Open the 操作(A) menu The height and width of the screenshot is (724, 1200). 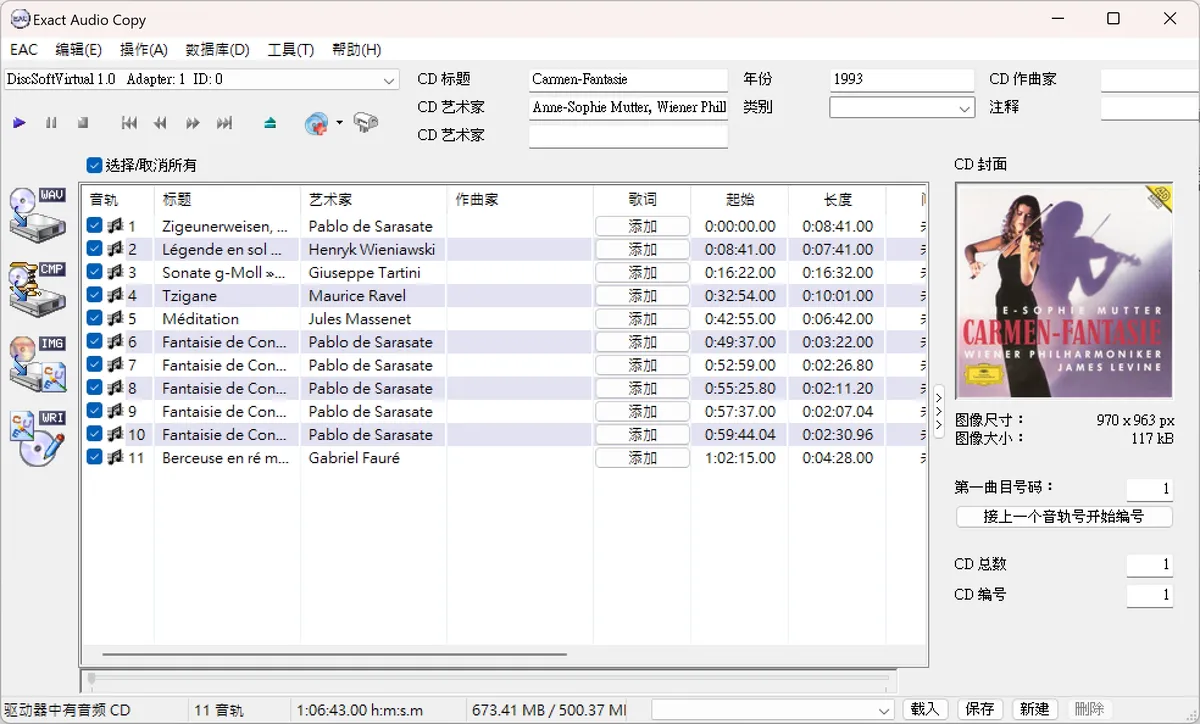(x=144, y=50)
